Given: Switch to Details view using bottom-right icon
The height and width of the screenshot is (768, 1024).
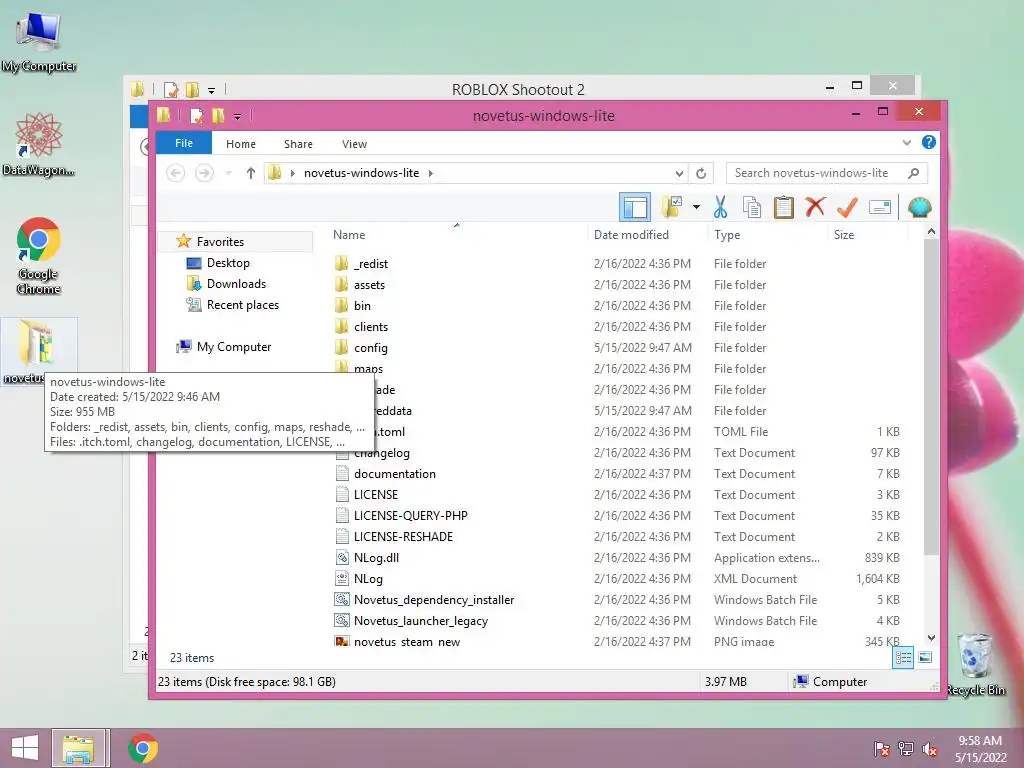Looking at the screenshot, I should (903, 658).
